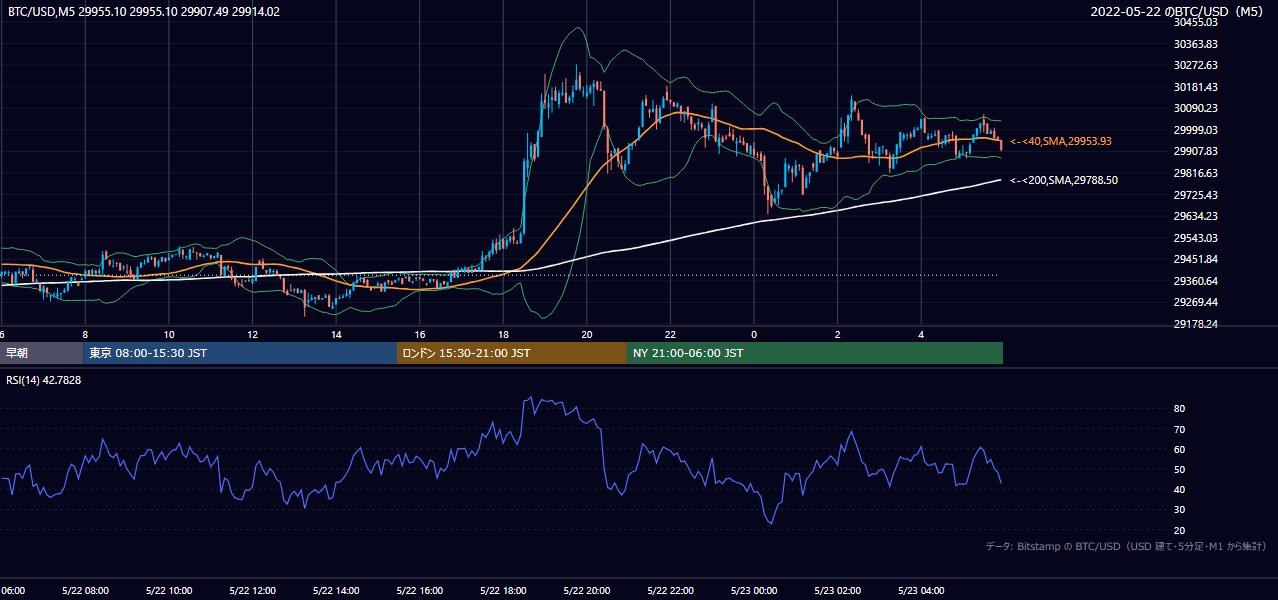Click the NY 21:00-06:00 JST session bar

(815, 353)
